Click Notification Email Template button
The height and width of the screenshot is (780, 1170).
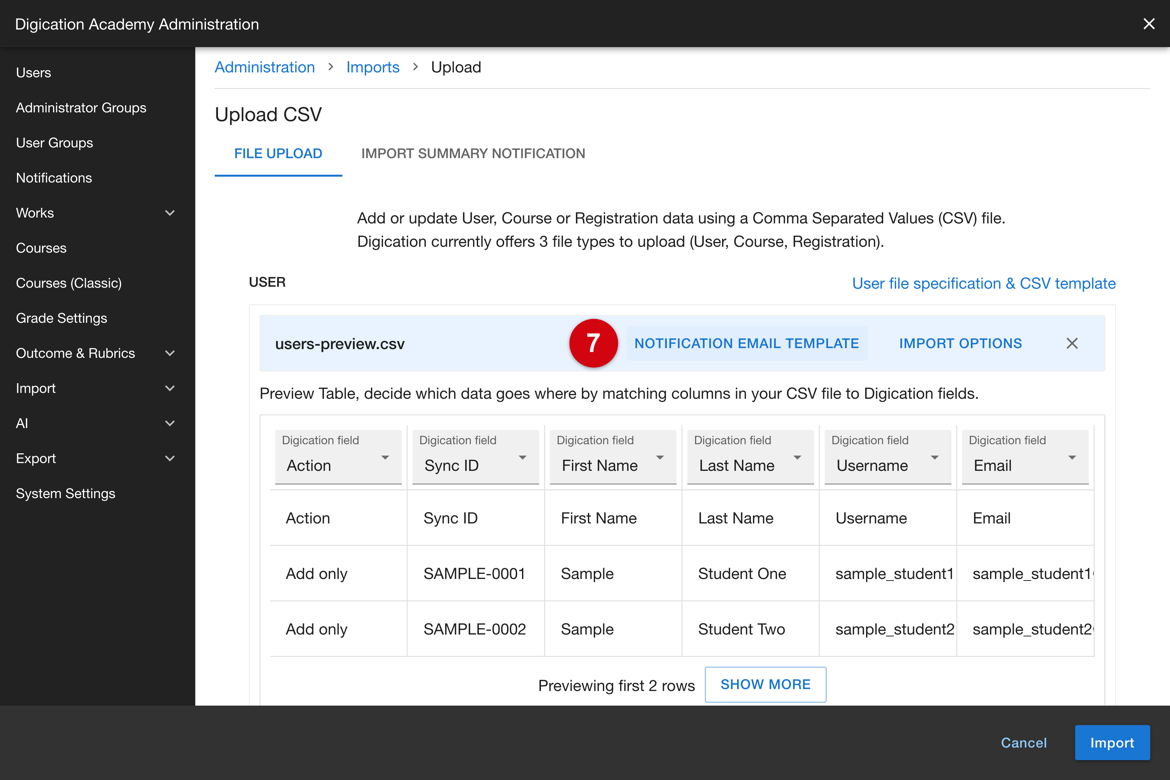746,343
